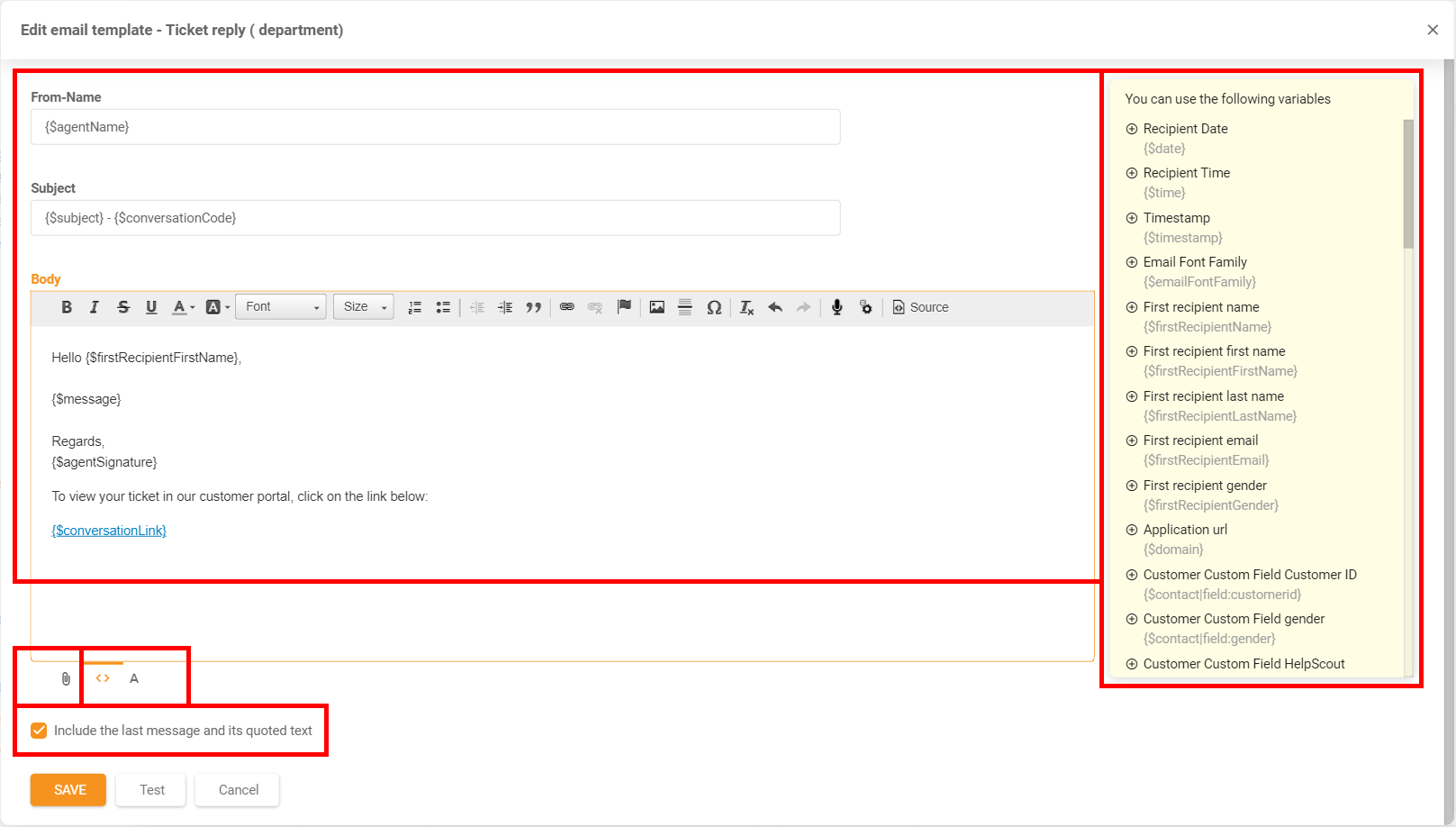The image size is (1456, 827).
Task: Insert an image into the body
Action: pos(656,307)
